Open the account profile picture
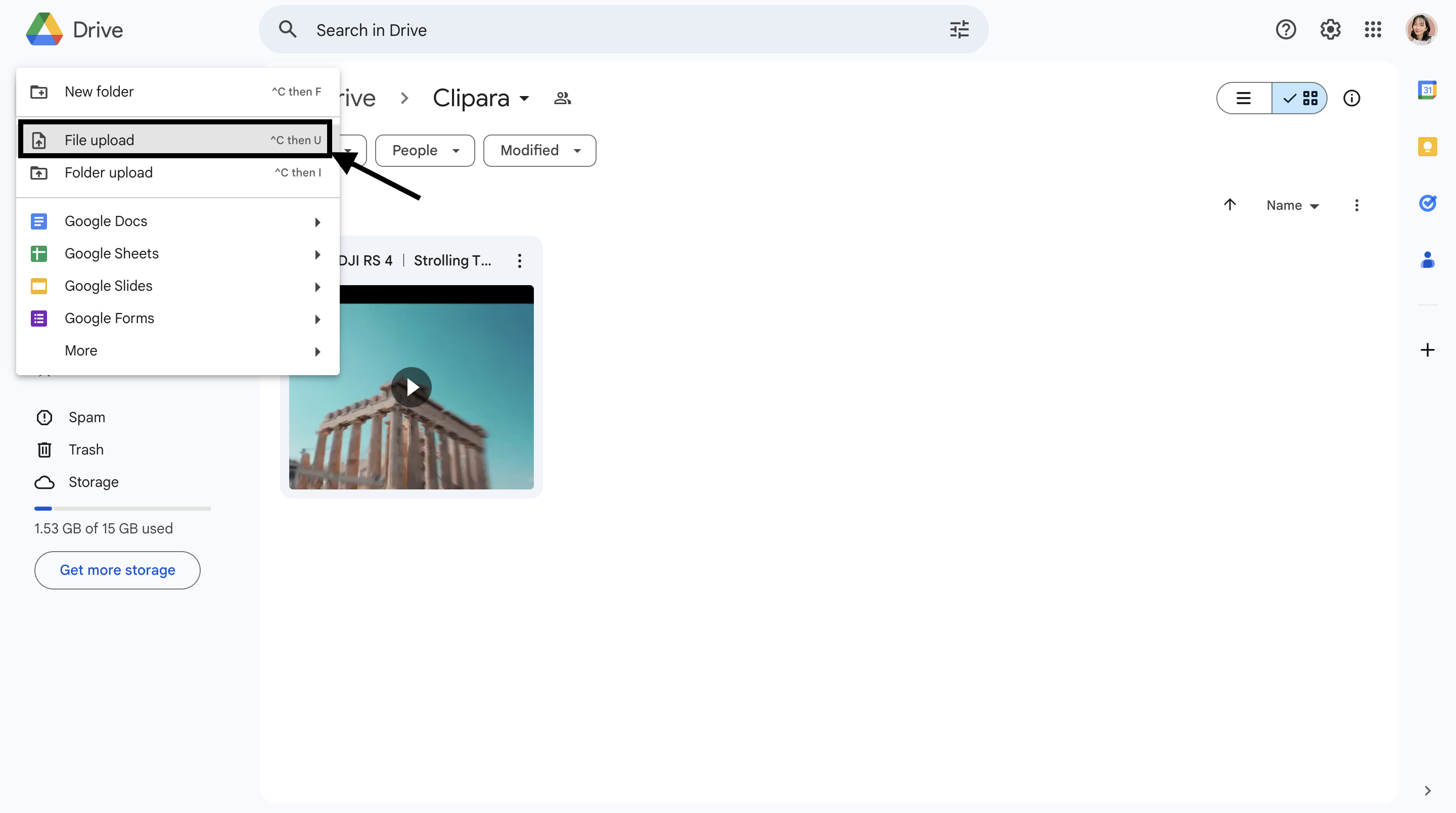 point(1421,29)
